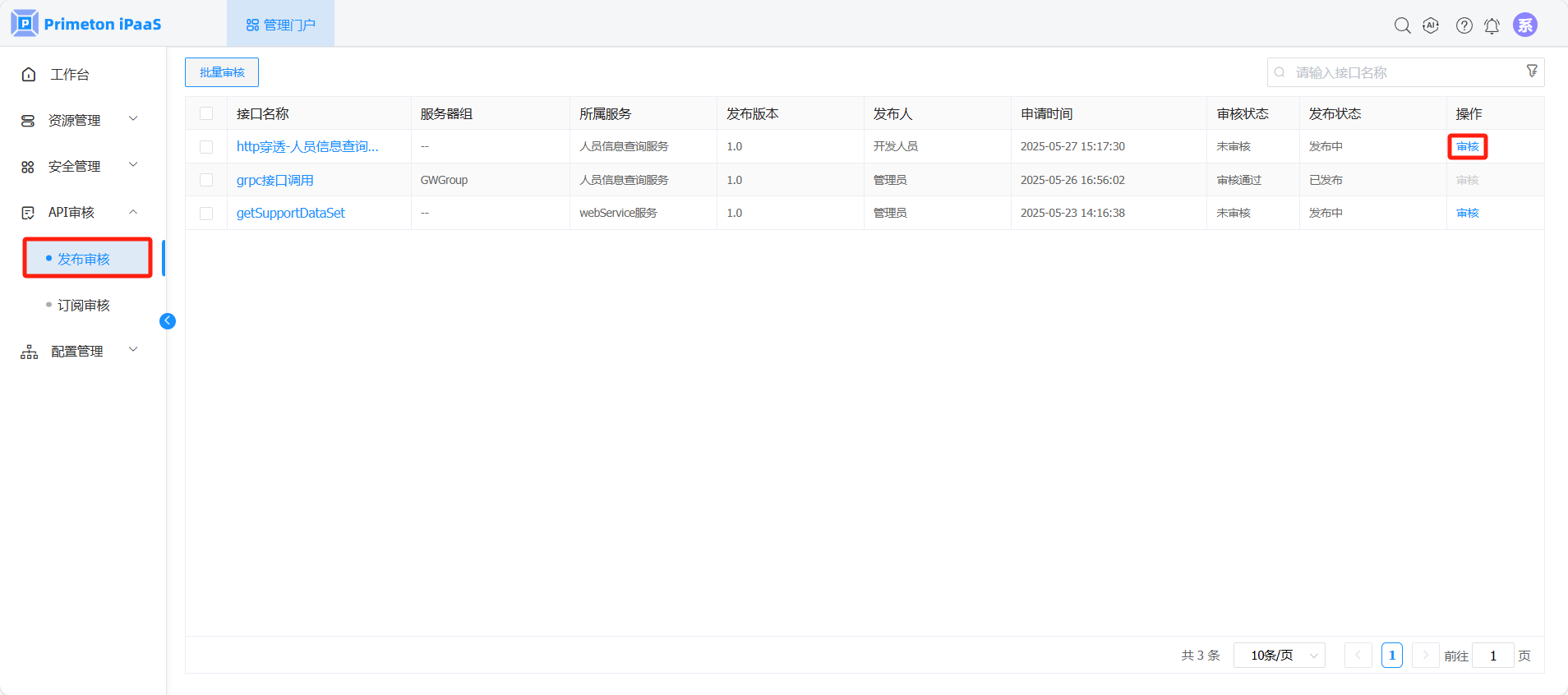The height and width of the screenshot is (695, 1568).
Task: Switch to the 管理门户 tab
Action: 280,25
